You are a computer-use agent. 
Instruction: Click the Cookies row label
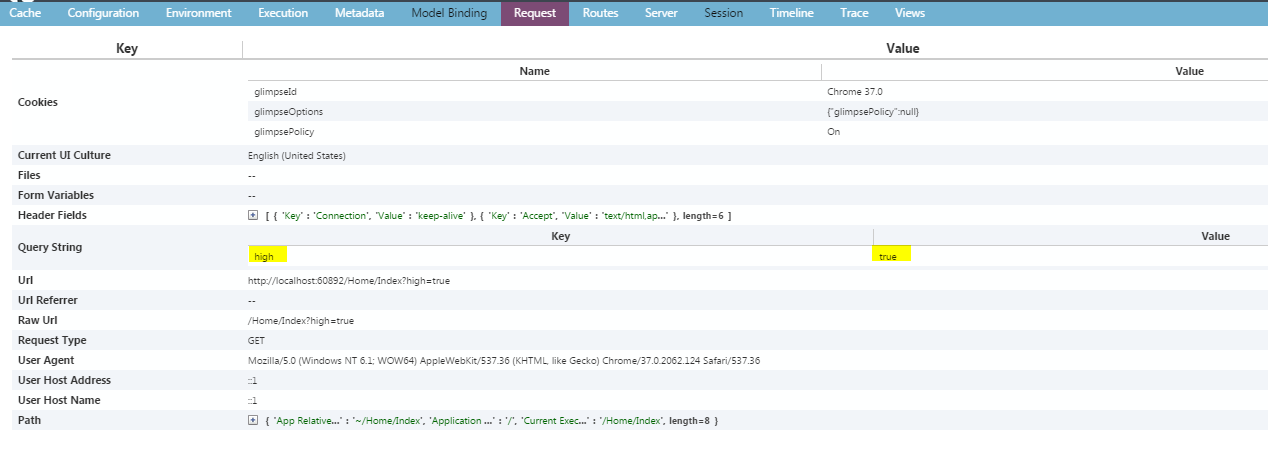(38, 102)
